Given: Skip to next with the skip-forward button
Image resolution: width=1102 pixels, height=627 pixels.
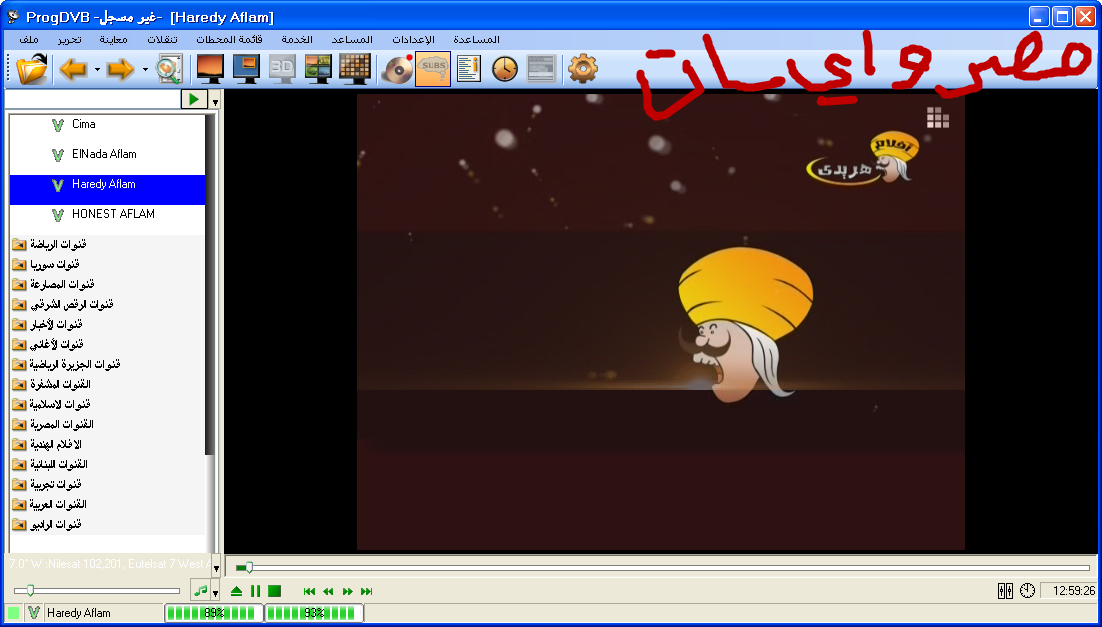Looking at the screenshot, I should (x=366, y=592).
